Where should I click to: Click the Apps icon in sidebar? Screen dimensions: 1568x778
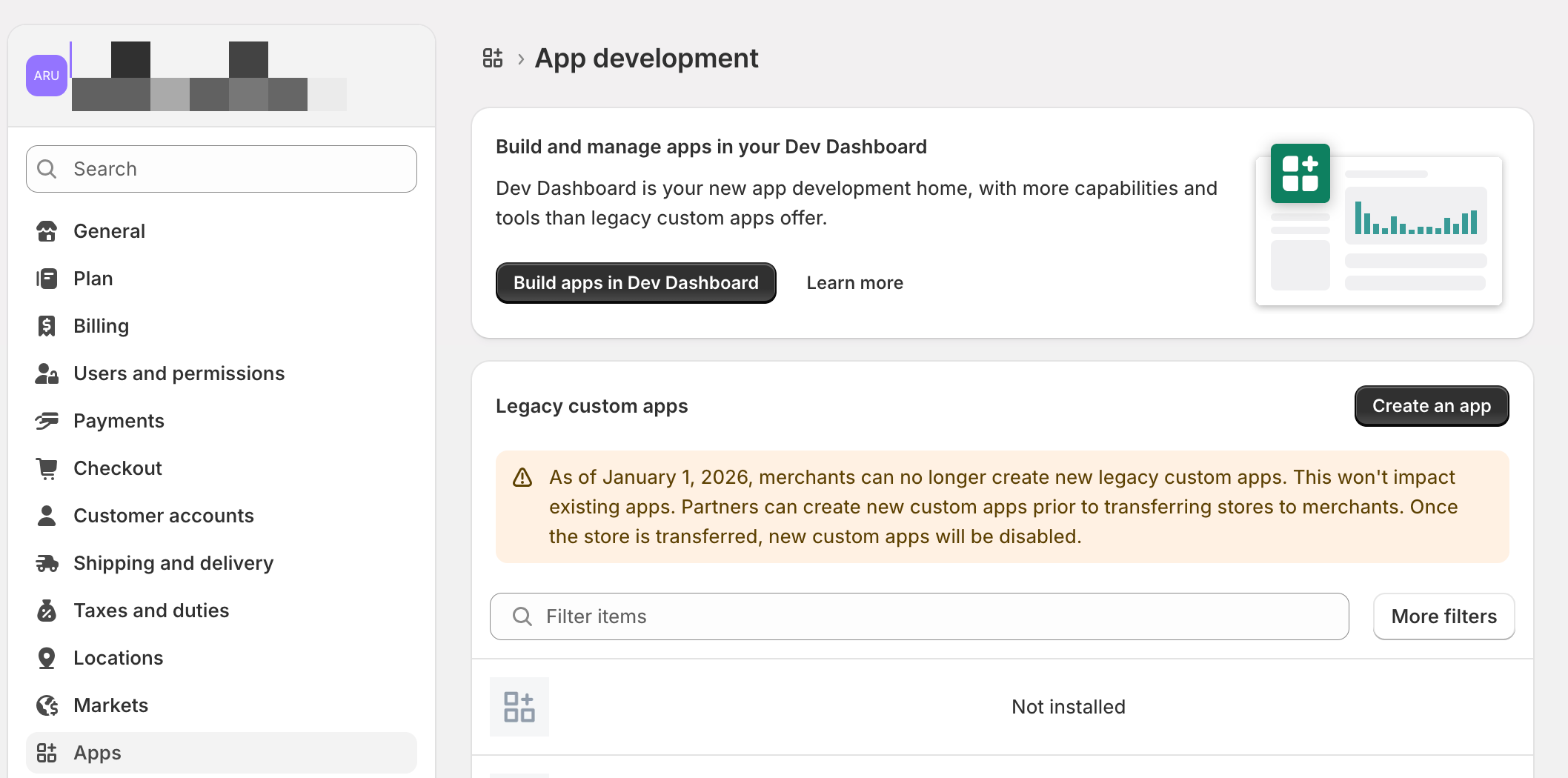pos(47,753)
